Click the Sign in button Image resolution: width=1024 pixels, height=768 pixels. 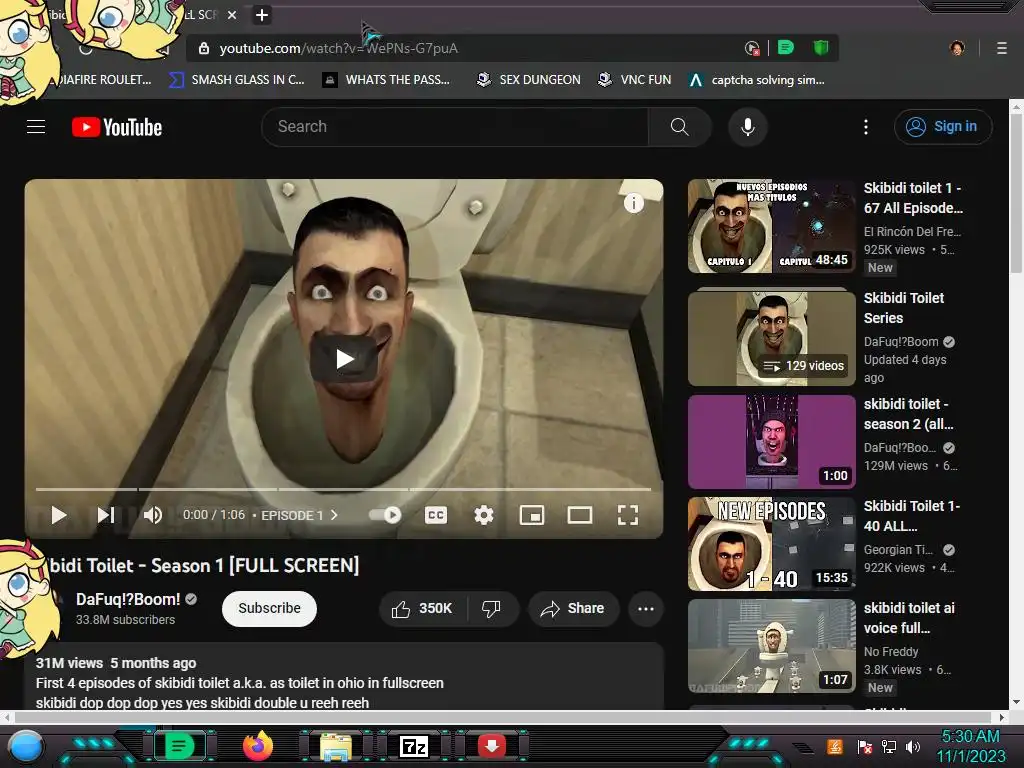(x=942, y=127)
